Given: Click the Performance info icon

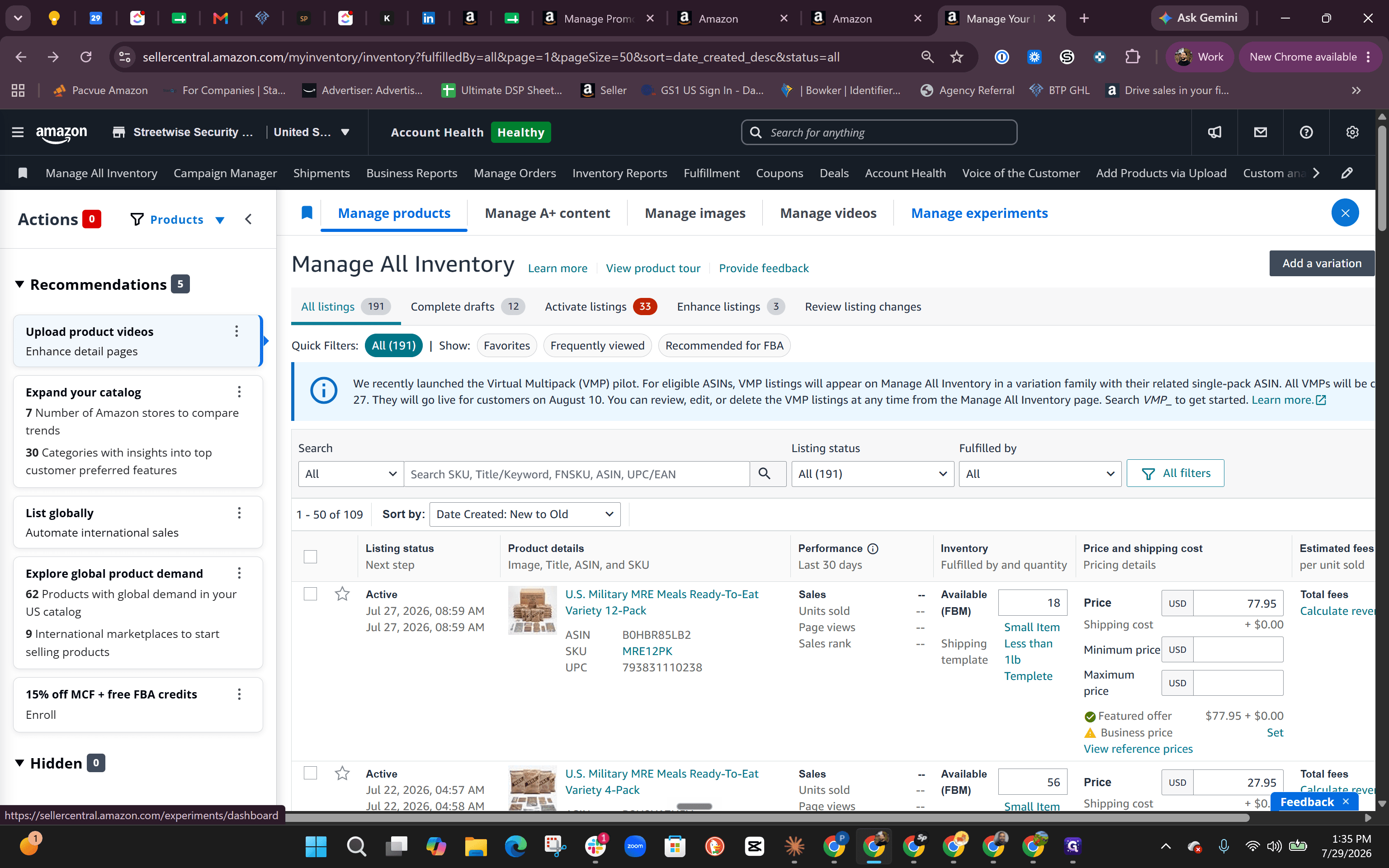Looking at the screenshot, I should (873, 549).
